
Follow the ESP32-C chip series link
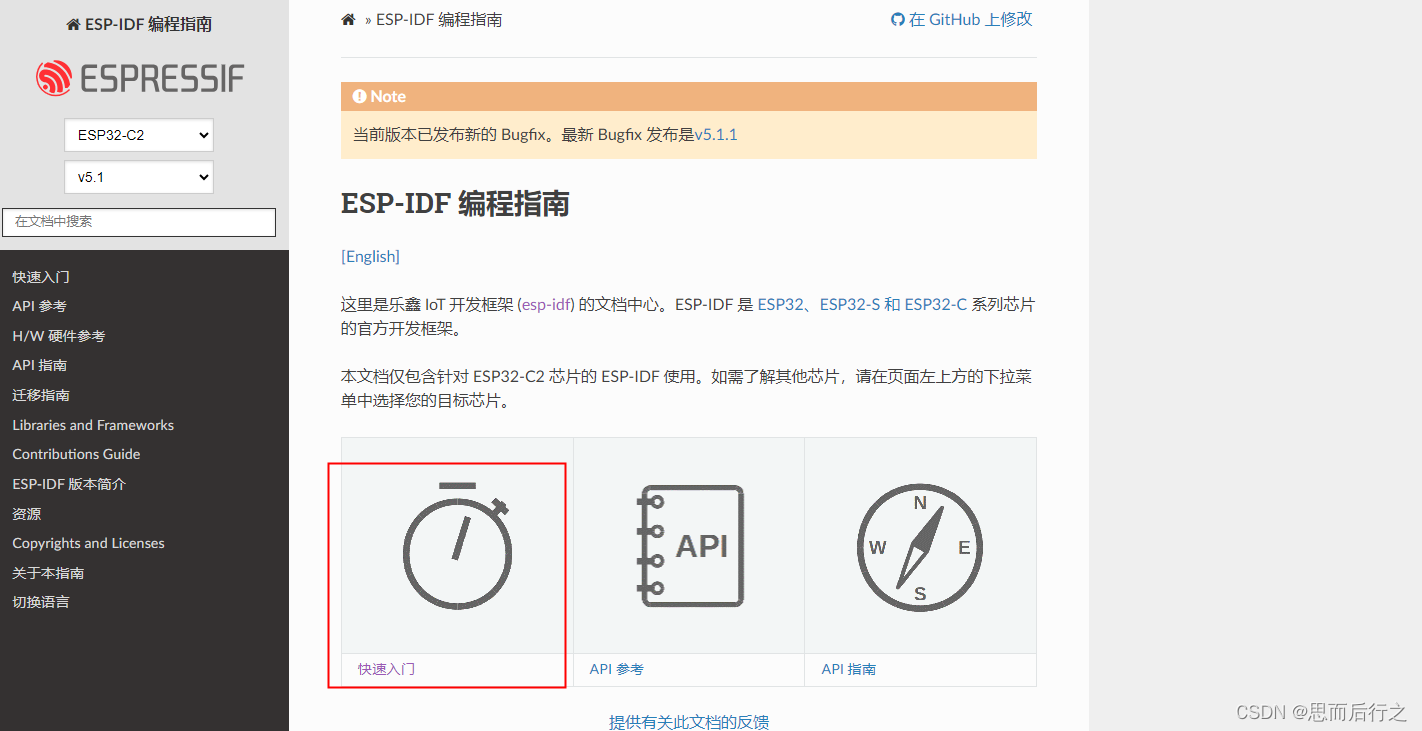pos(936,304)
